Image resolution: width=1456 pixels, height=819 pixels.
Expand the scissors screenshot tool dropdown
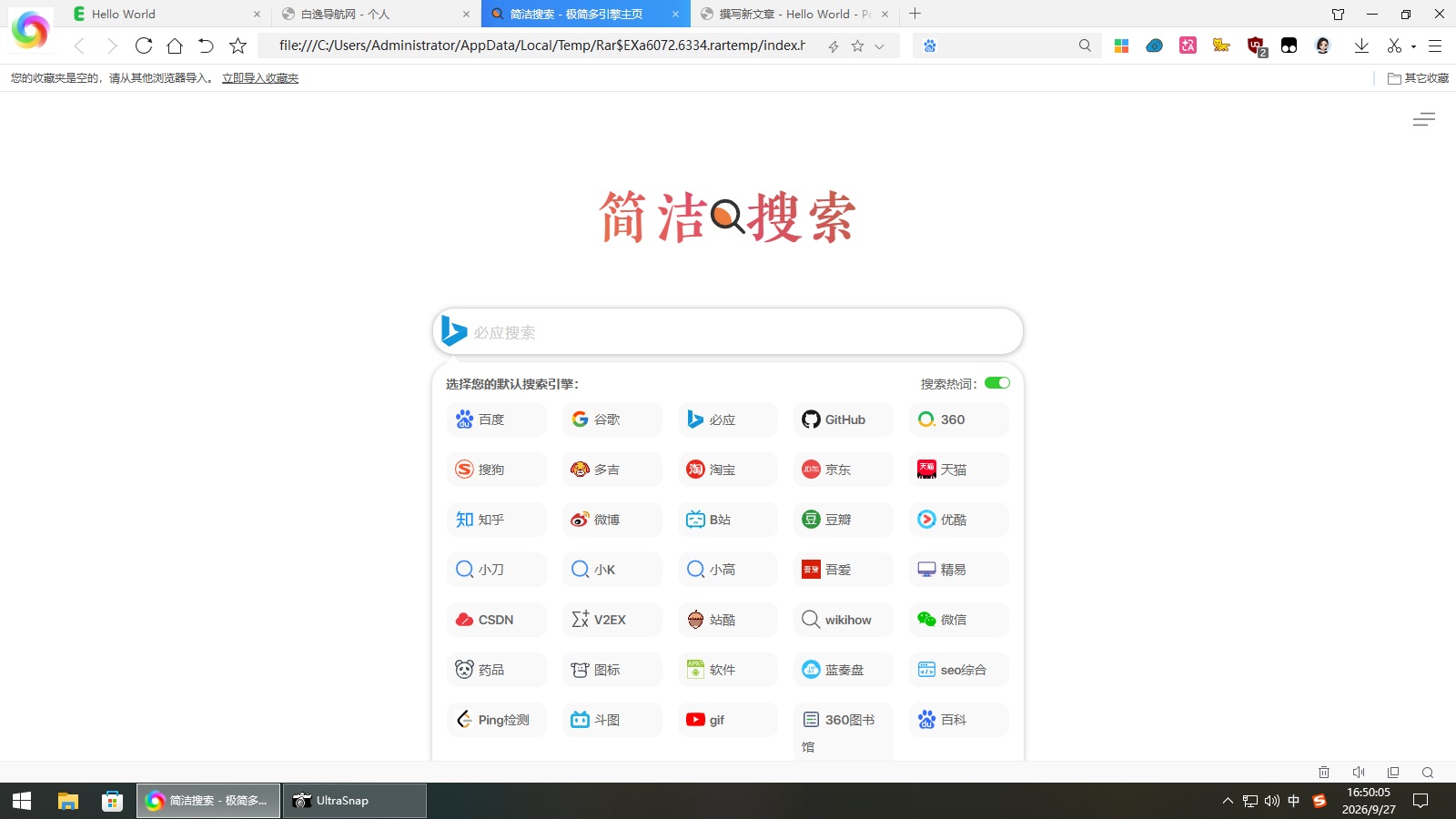[1413, 45]
